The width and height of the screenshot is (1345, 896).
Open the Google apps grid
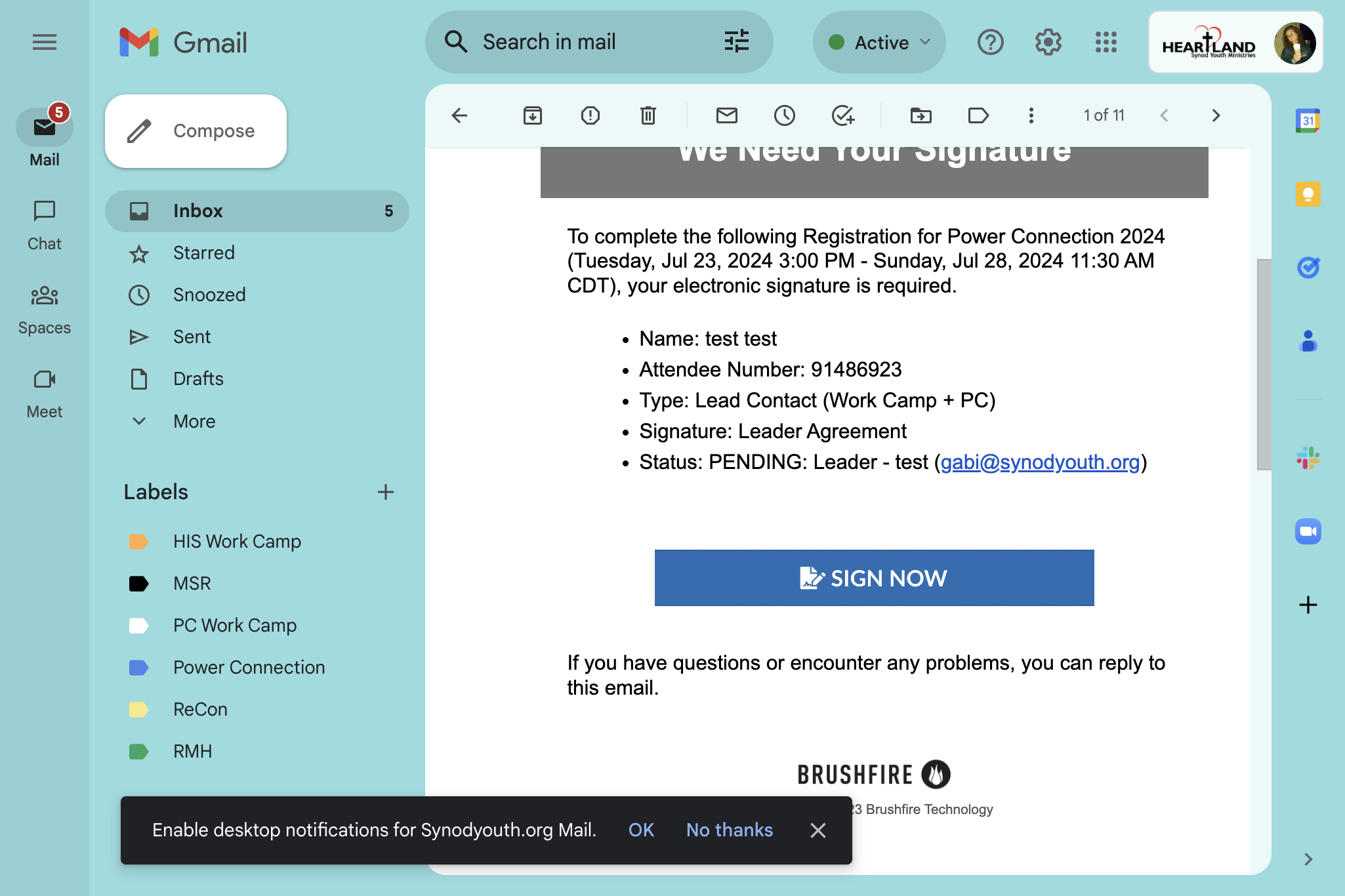coord(1106,43)
